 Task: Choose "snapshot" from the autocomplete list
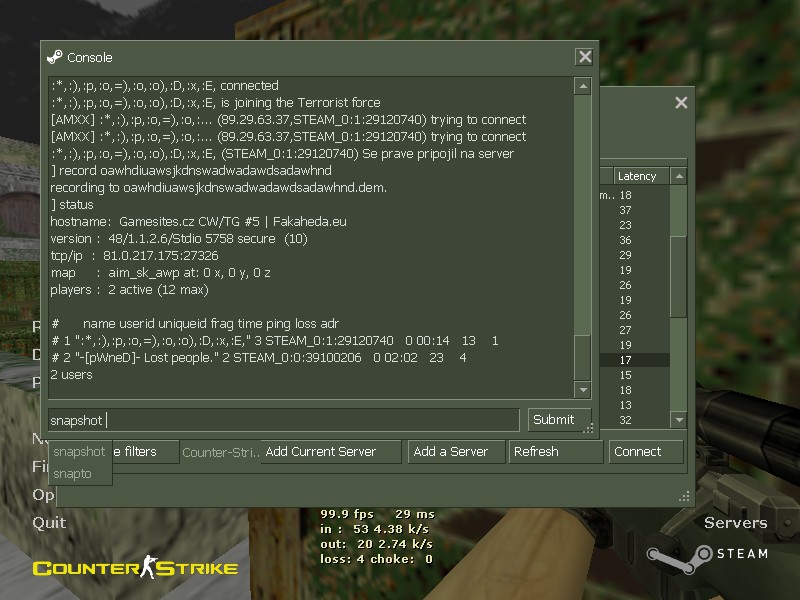pos(80,452)
